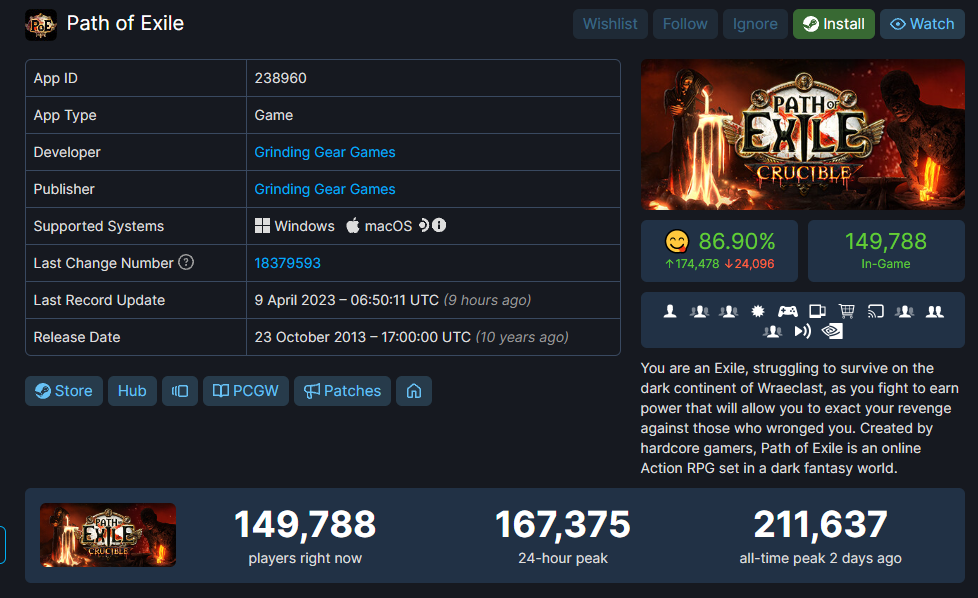Open the Hub button
The width and height of the screenshot is (978, 598).
click(132, 391)
